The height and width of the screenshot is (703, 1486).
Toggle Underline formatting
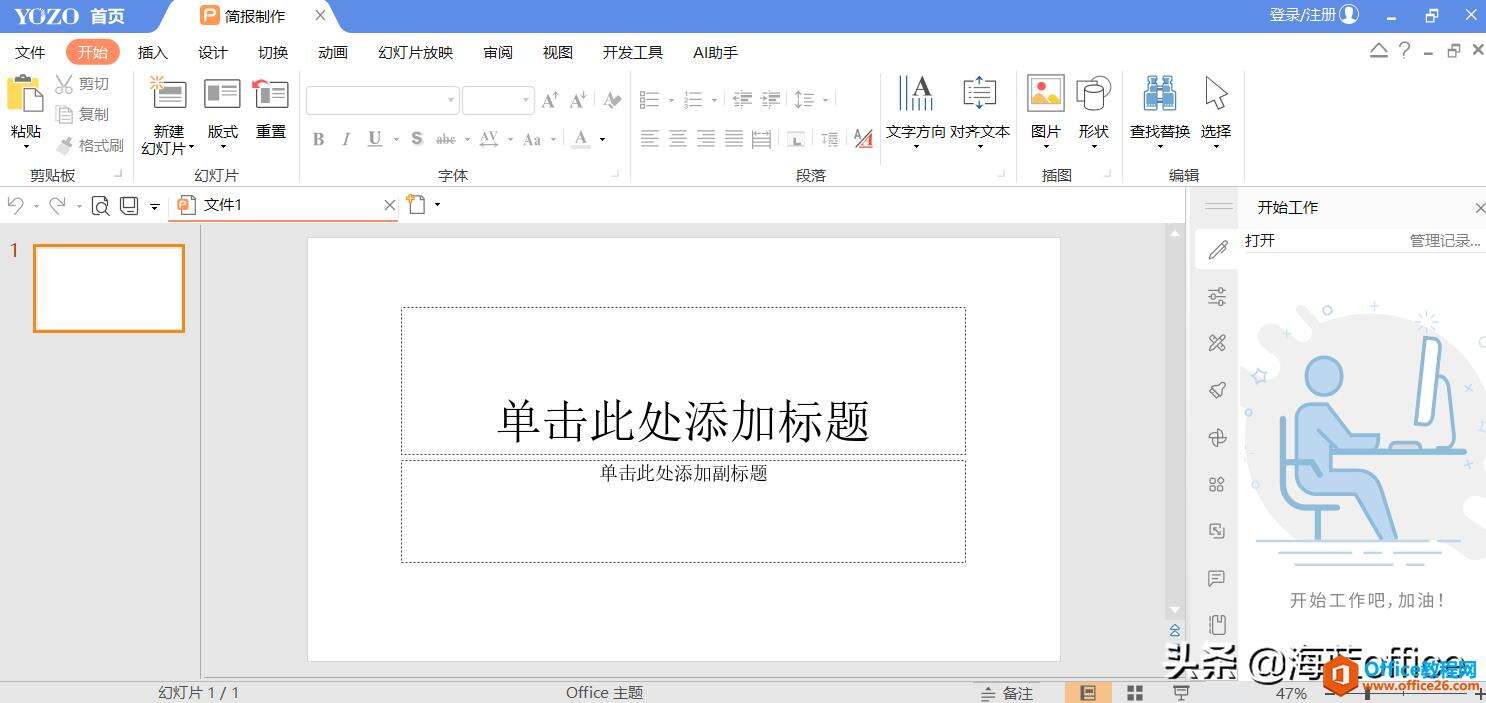pos(375,139)
